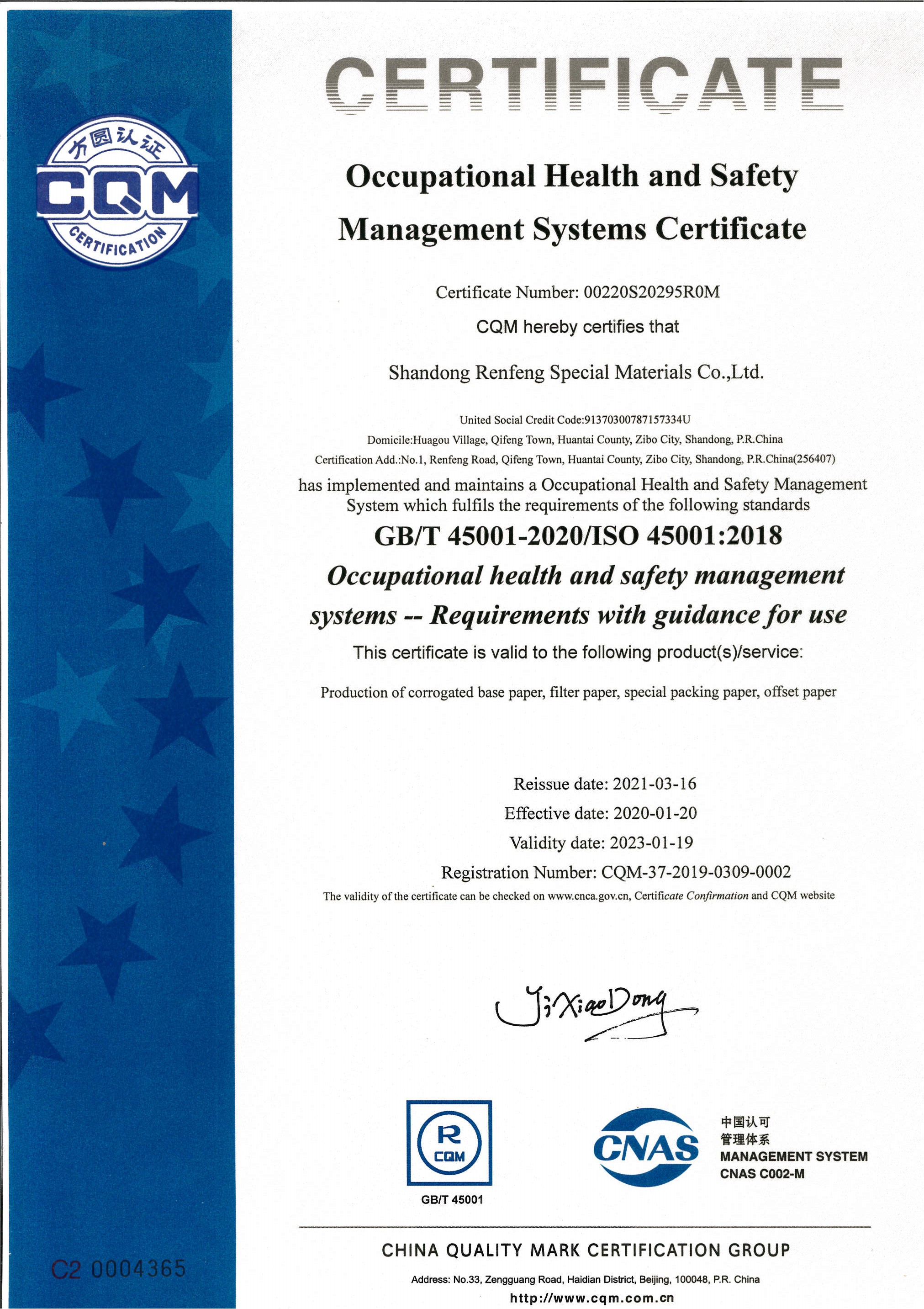Click the large CERTIFICATE heading
The width and height of the screenshot is (924, 1309).
pyautogui.click(x=584, y=85)
